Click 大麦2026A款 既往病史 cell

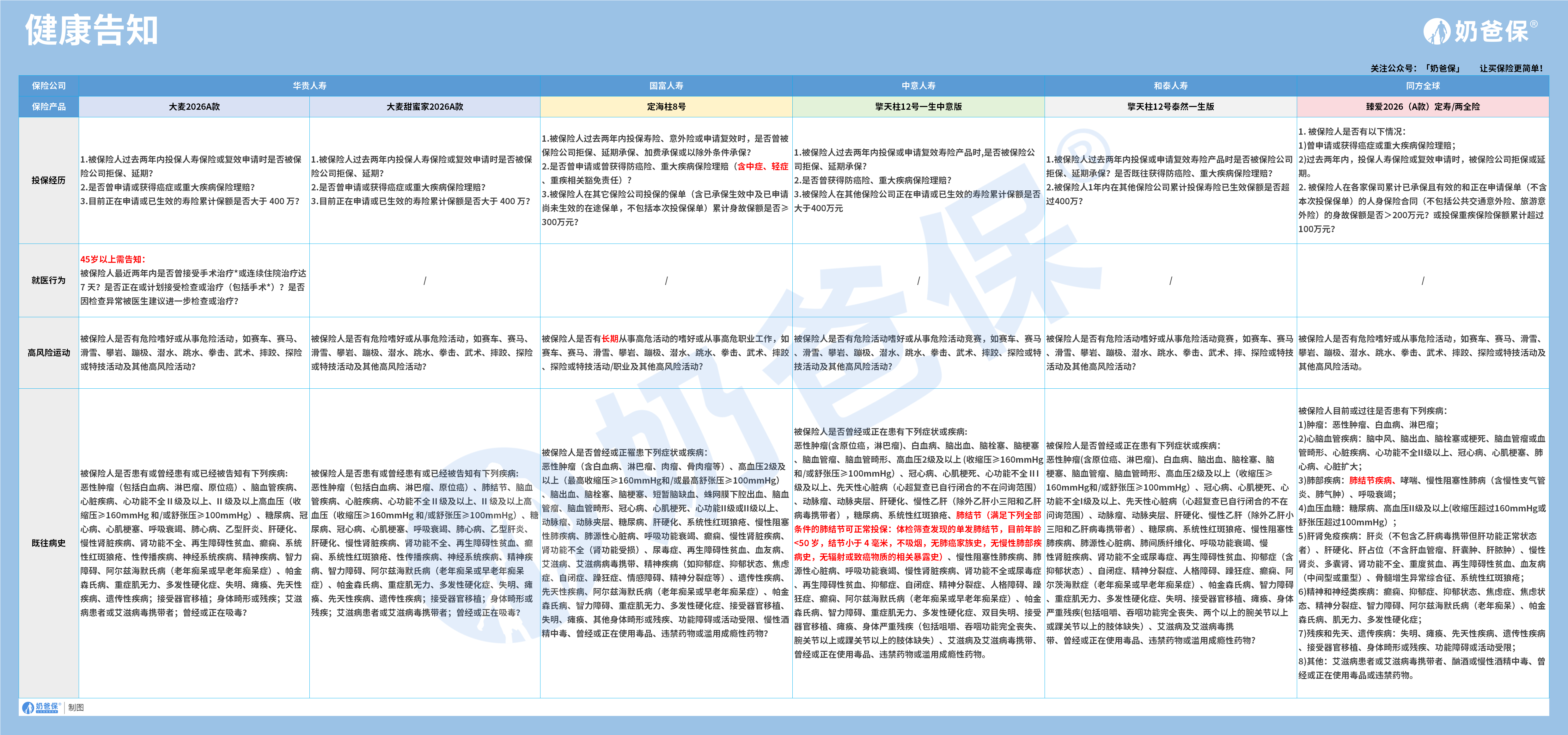click(x=194, y=543)
